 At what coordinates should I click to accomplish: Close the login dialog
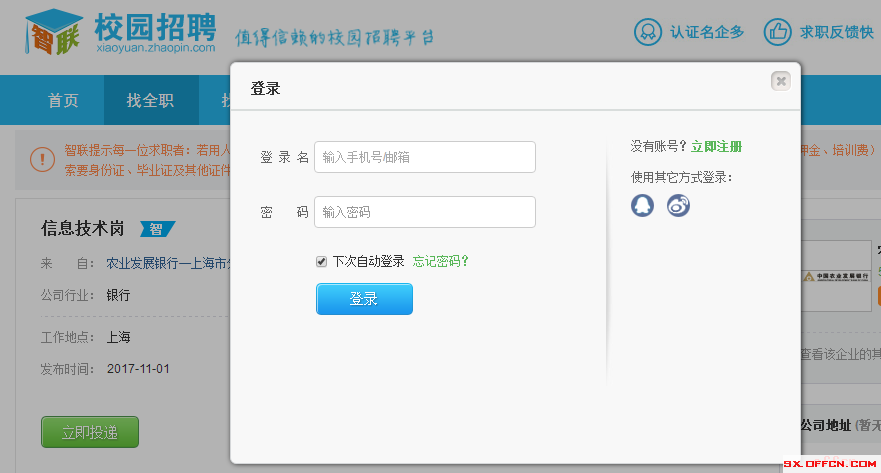(781, 81)
